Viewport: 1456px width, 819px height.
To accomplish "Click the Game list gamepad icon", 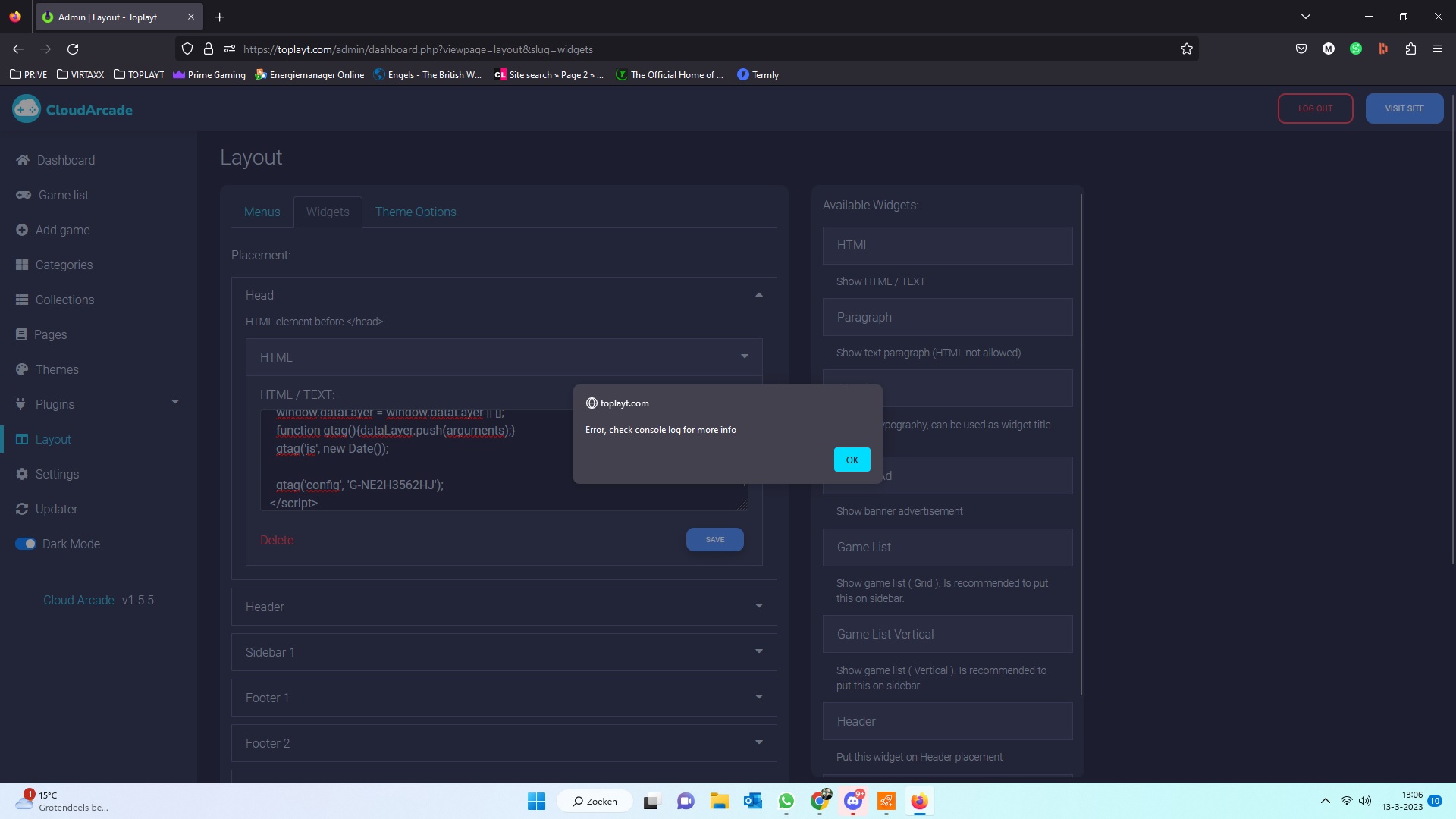I will pos(24,195).
